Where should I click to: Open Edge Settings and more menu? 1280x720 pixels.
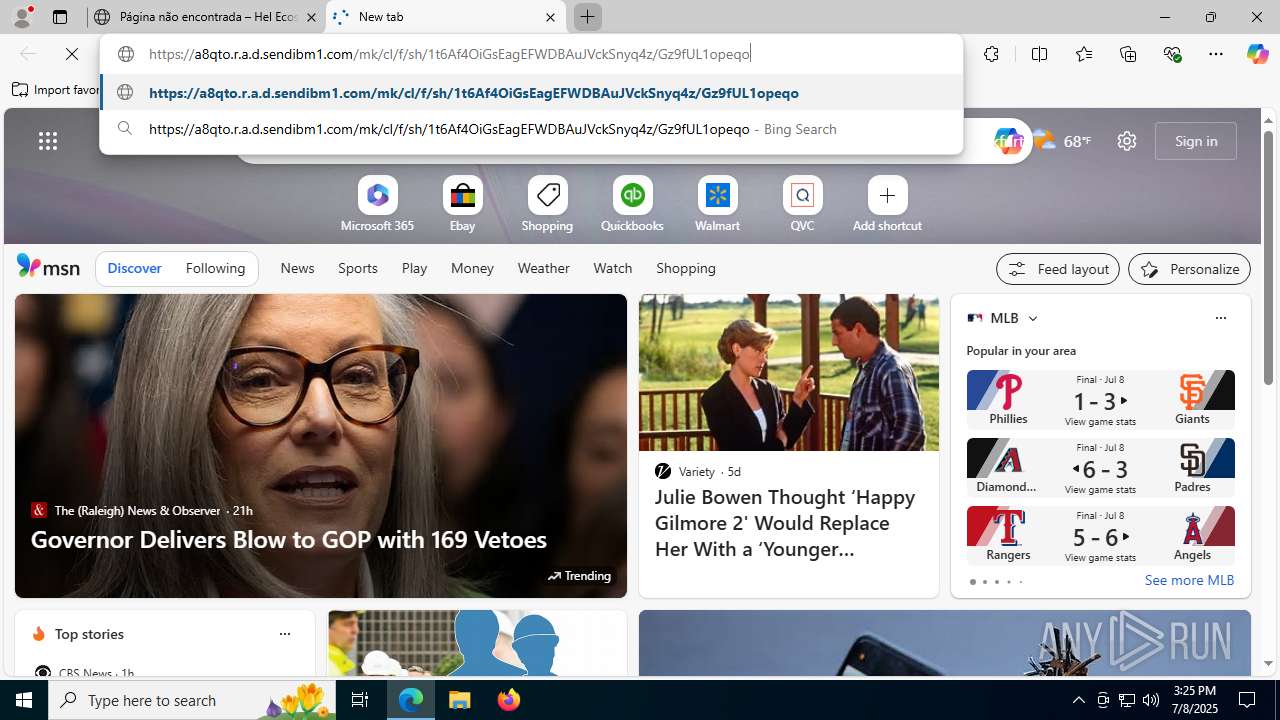[1215, 54]
